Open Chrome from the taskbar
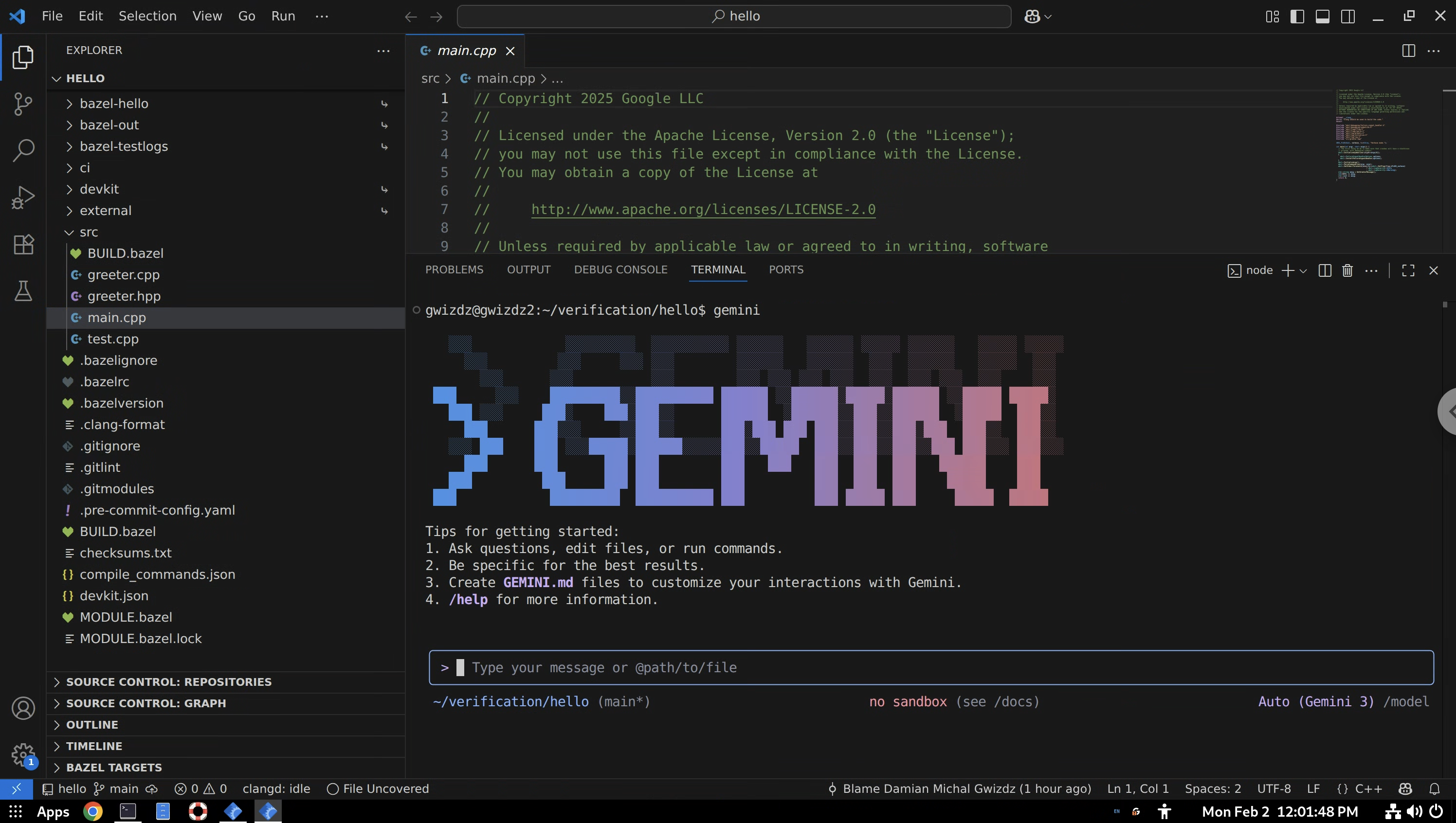Screen dimensions: 1456x823 coord(93,812)
